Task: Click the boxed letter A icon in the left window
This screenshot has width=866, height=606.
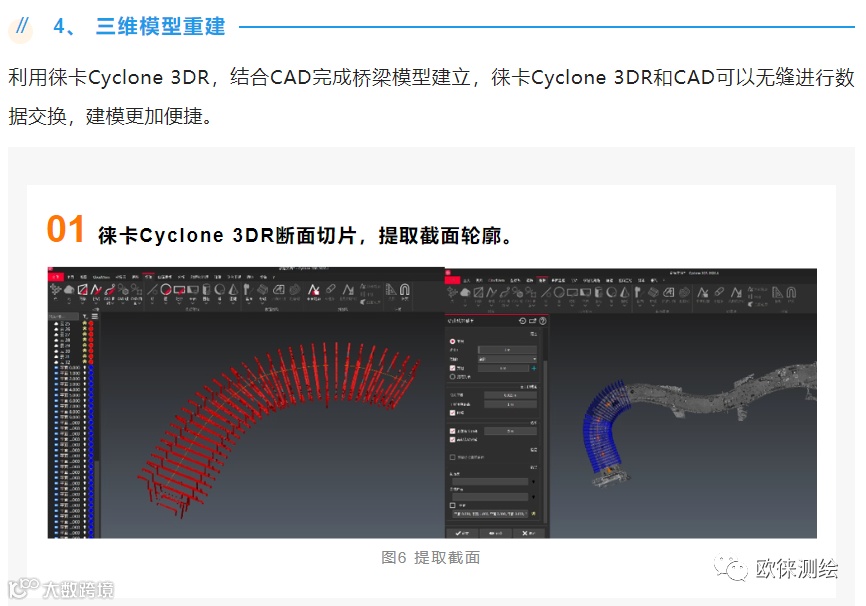Action: [x=279, y=289]
